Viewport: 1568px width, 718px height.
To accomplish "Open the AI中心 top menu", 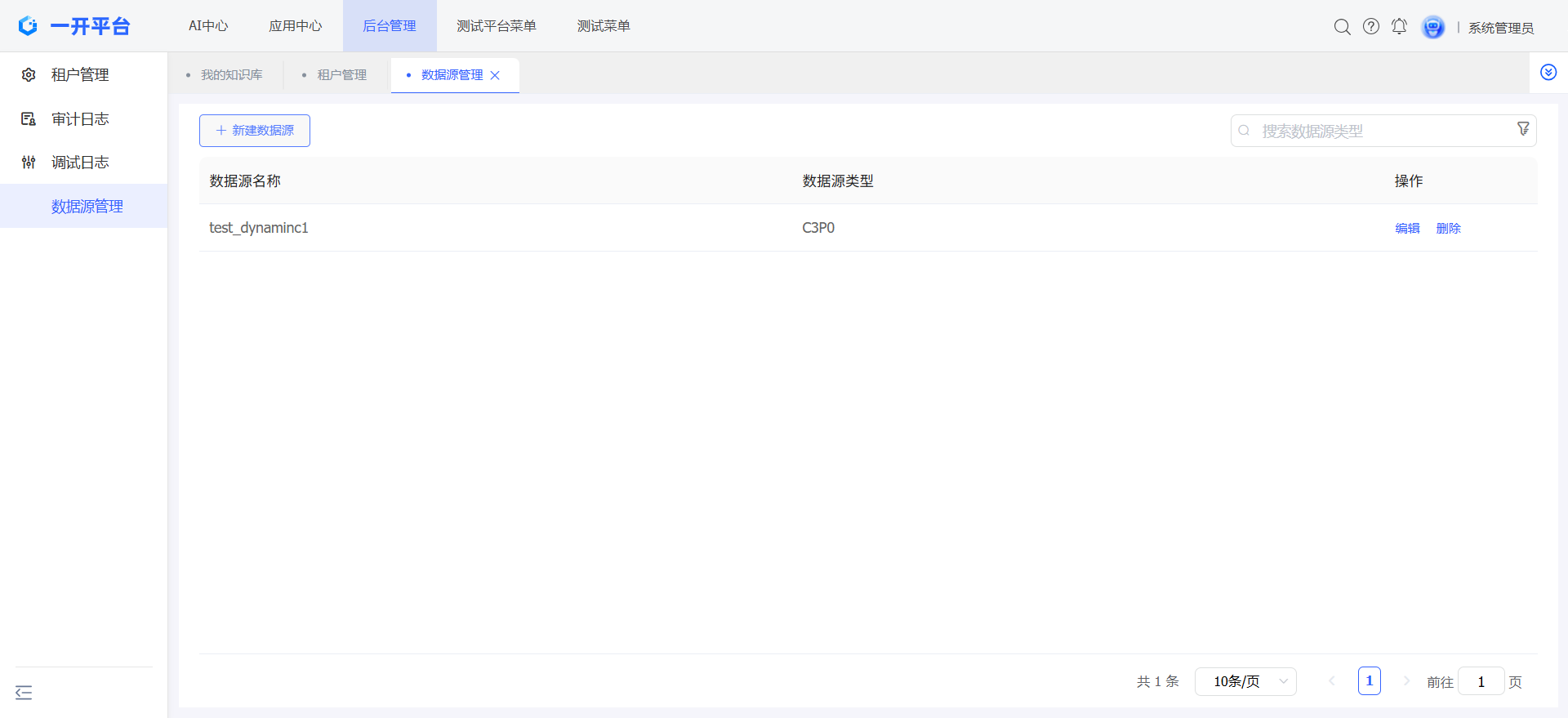I will click(x=208, y=26).
